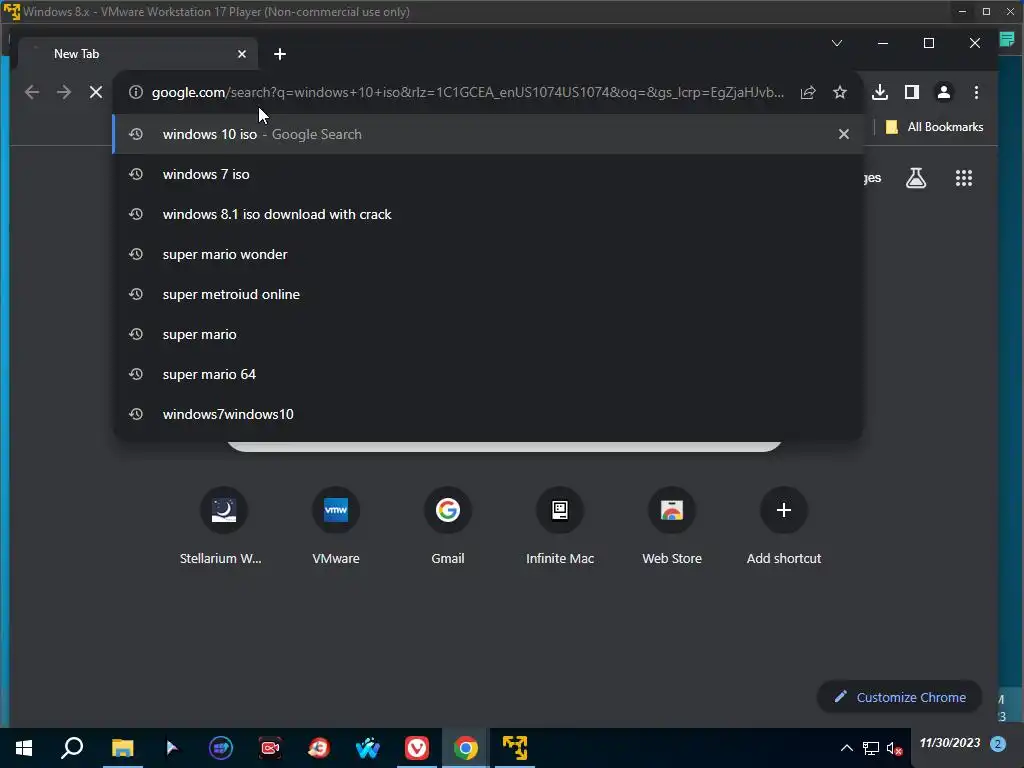The height and width of the screenshot is (768, 1024).
Task: Bookmark this tab with the star icon
Action: click(840, 92)
